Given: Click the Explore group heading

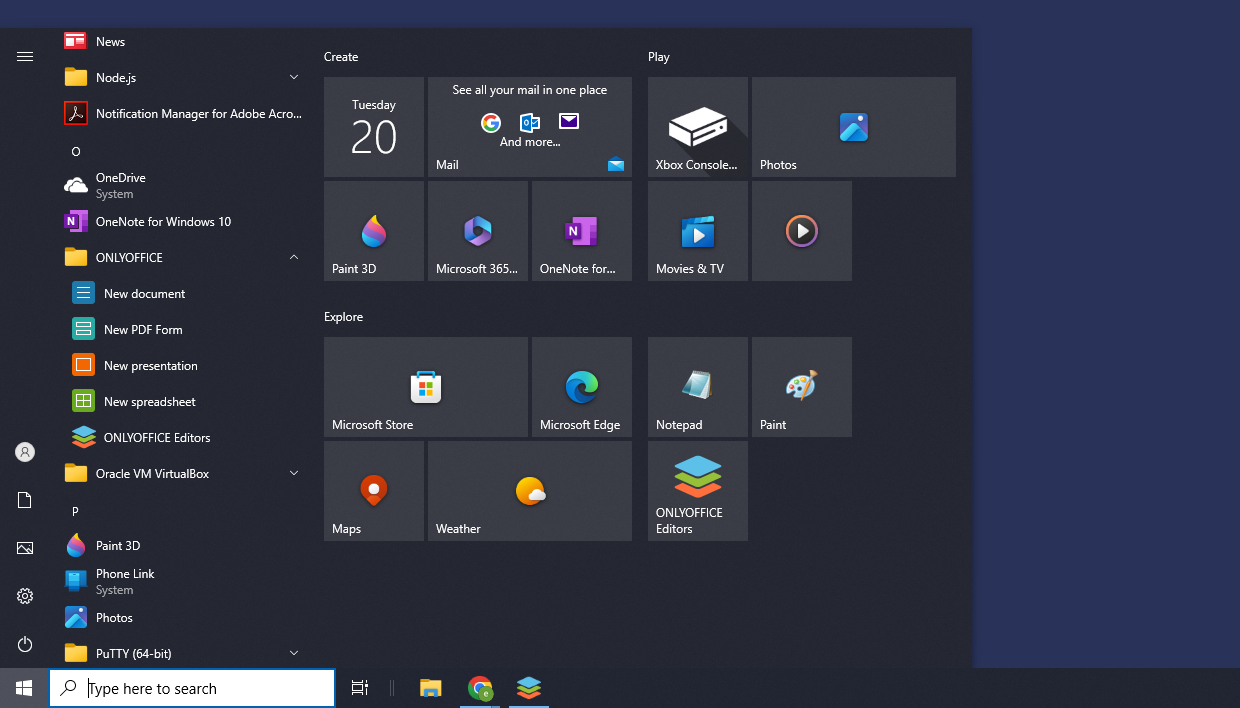Looking at the screenshot, I should tap(343, 317).
